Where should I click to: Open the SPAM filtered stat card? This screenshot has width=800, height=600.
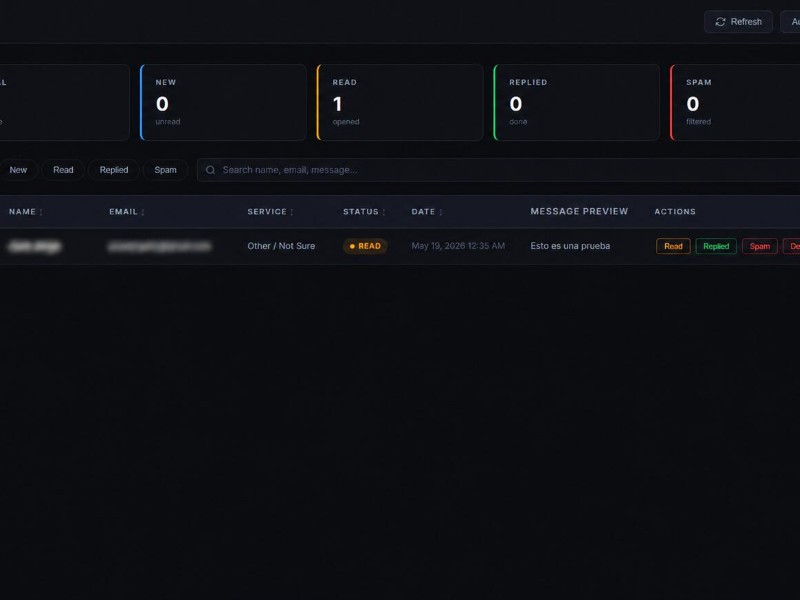click(735, 102)
